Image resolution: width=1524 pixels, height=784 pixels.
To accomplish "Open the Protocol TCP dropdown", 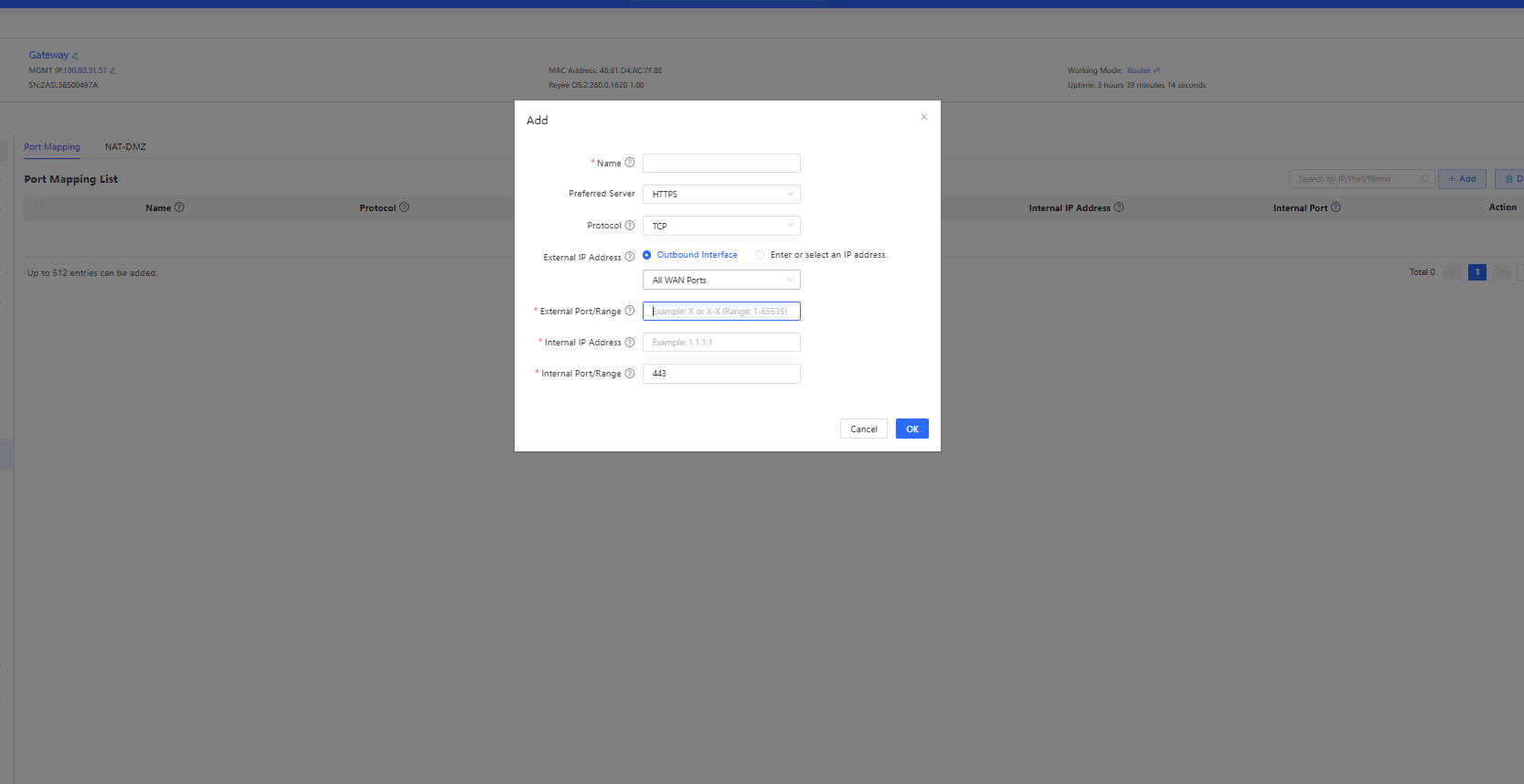I will pyautogui.click(x=721, y=226).
